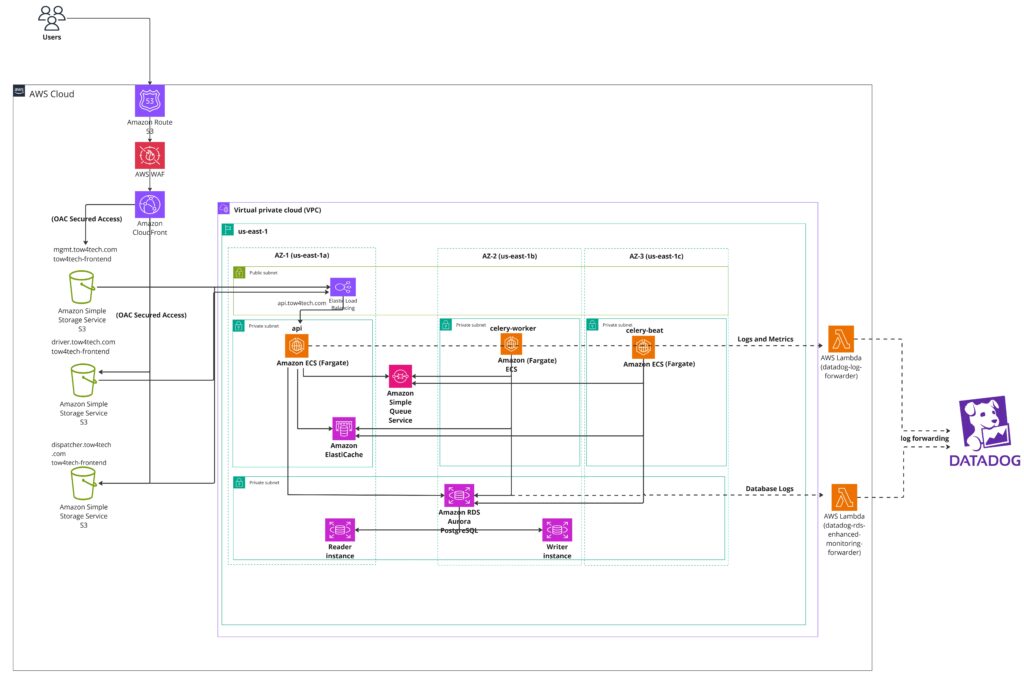Viewport: 1024px width, 684px height.
Task: Click the 'DATADOG' wordmark text
Action: click(x=985, y=461)
